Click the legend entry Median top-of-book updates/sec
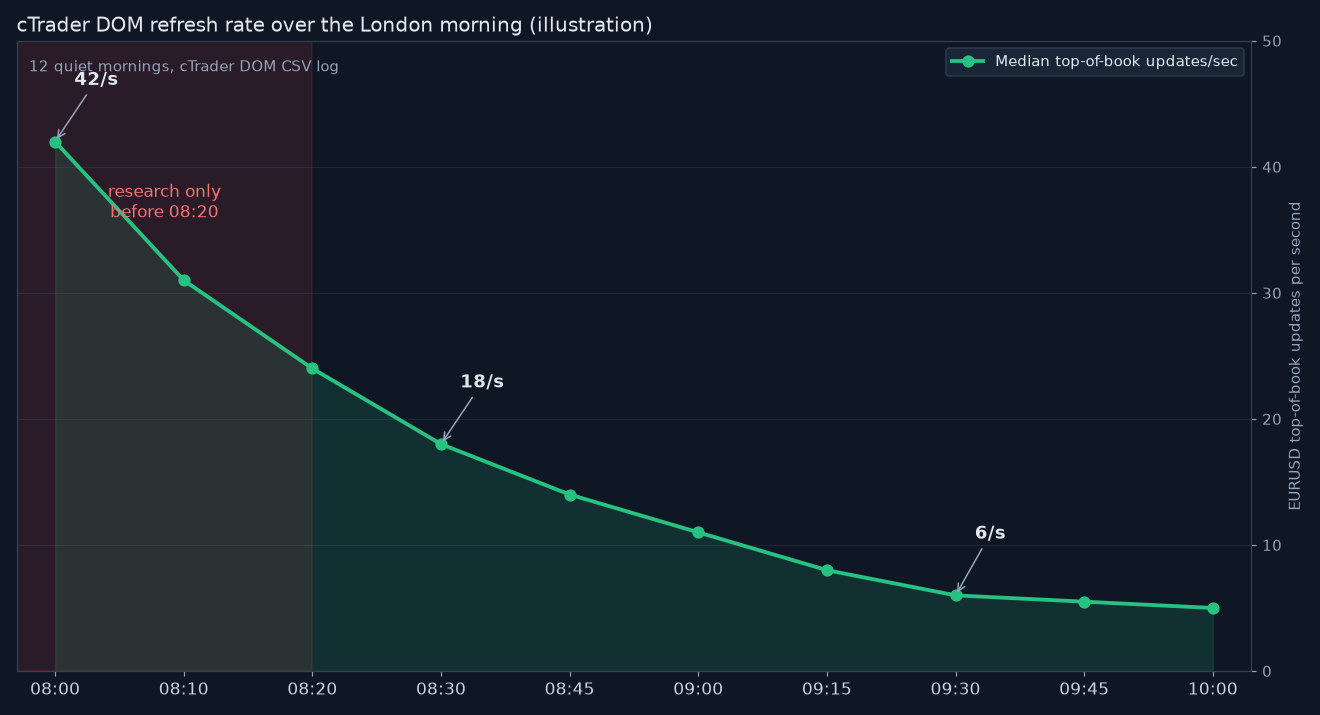The width and height of the screenshot is (1320, 715). pos(1095,62)
